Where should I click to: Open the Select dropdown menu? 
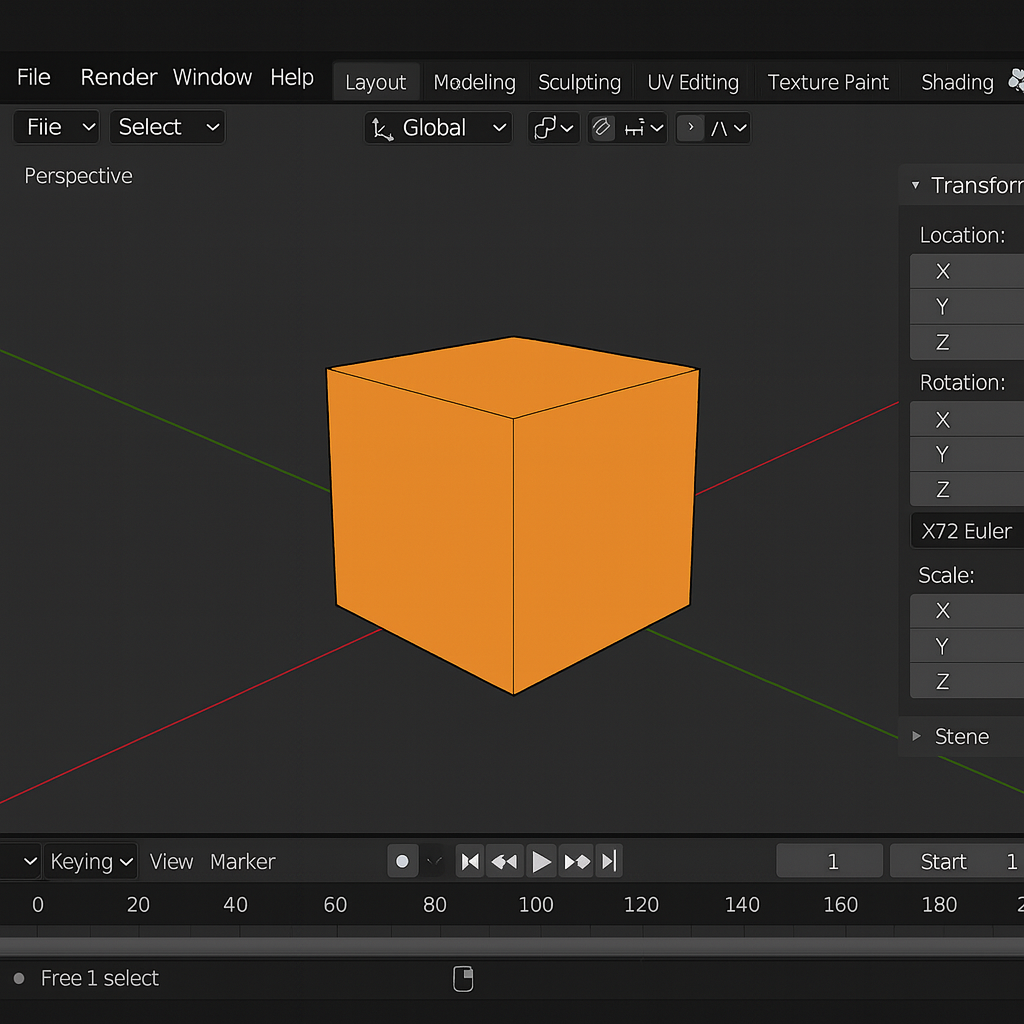(x=167, y=127)
